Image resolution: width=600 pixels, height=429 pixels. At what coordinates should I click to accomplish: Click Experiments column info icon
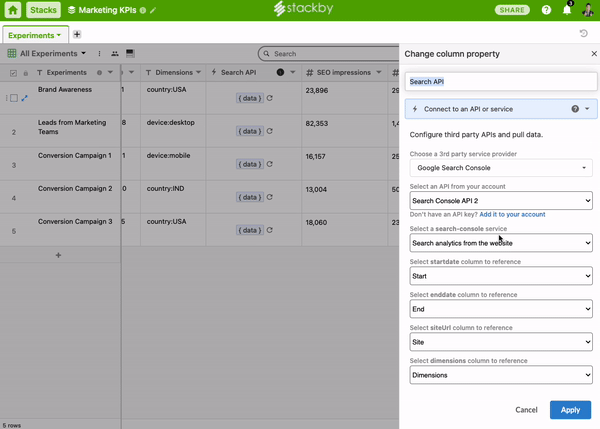tap(99, 73)
